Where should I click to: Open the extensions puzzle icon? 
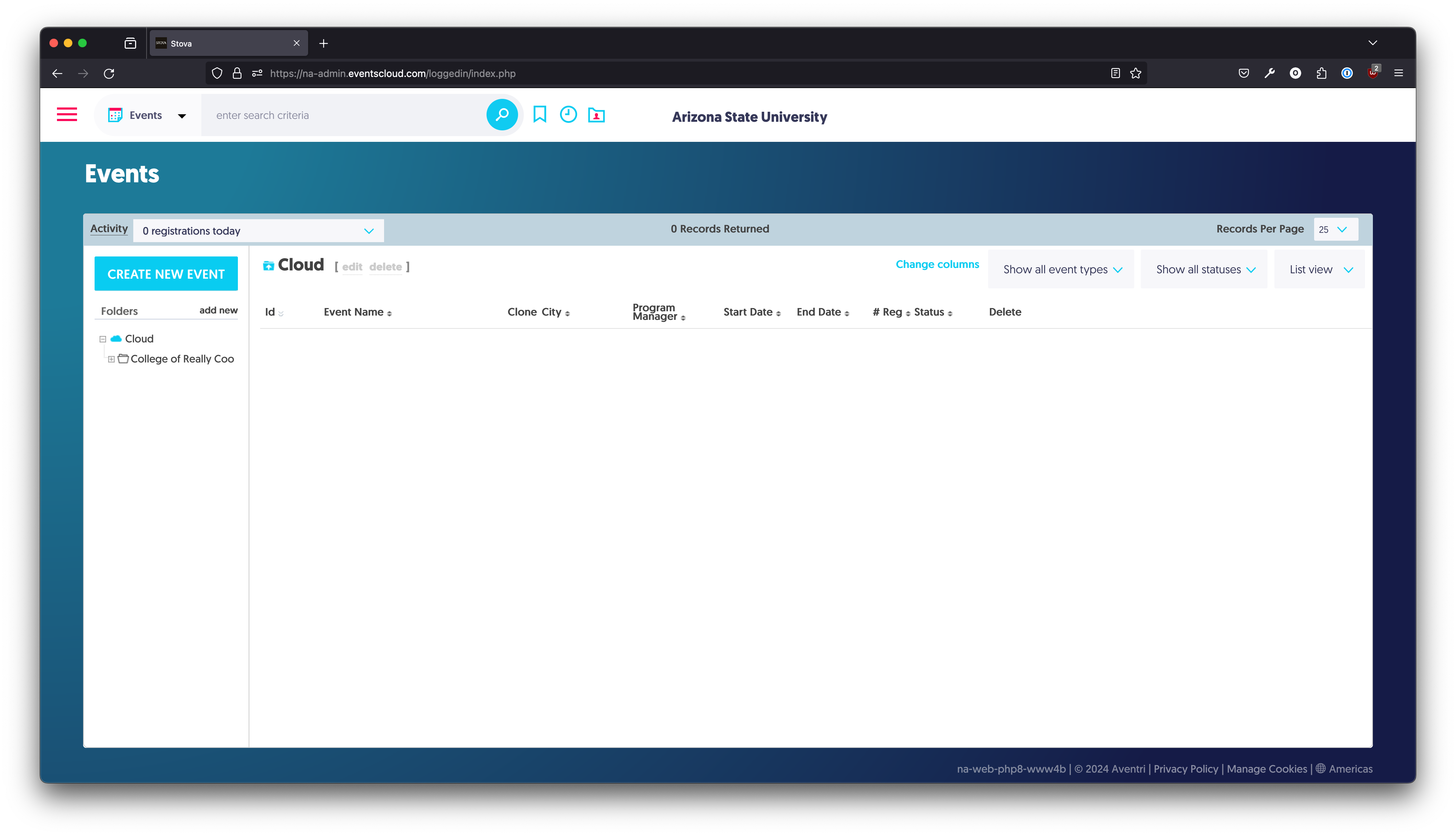[x=1321, y=73]
